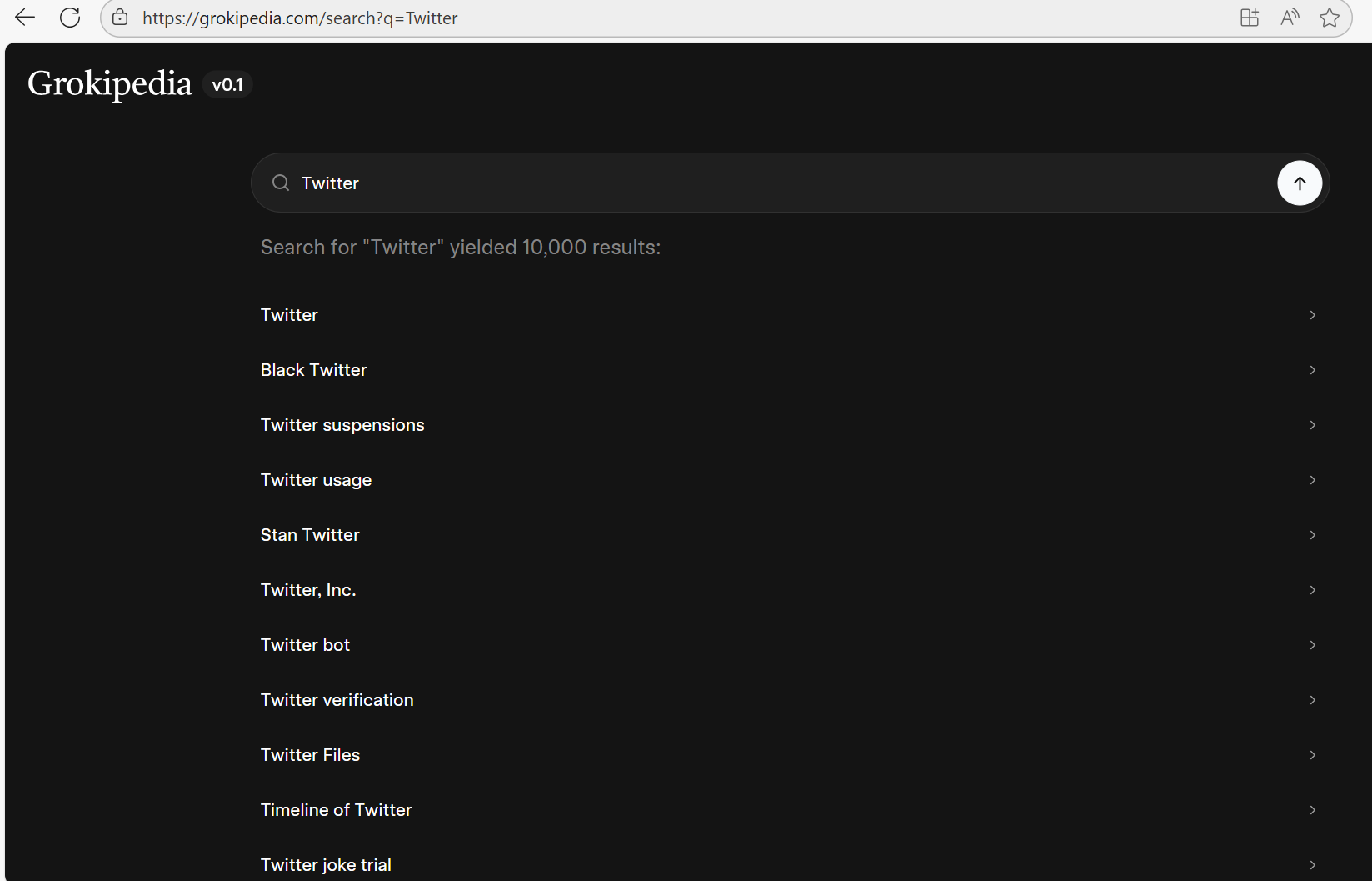Add page to favorites star icon
This screenshot has height=881, width=1372.
coord(1329,18)
